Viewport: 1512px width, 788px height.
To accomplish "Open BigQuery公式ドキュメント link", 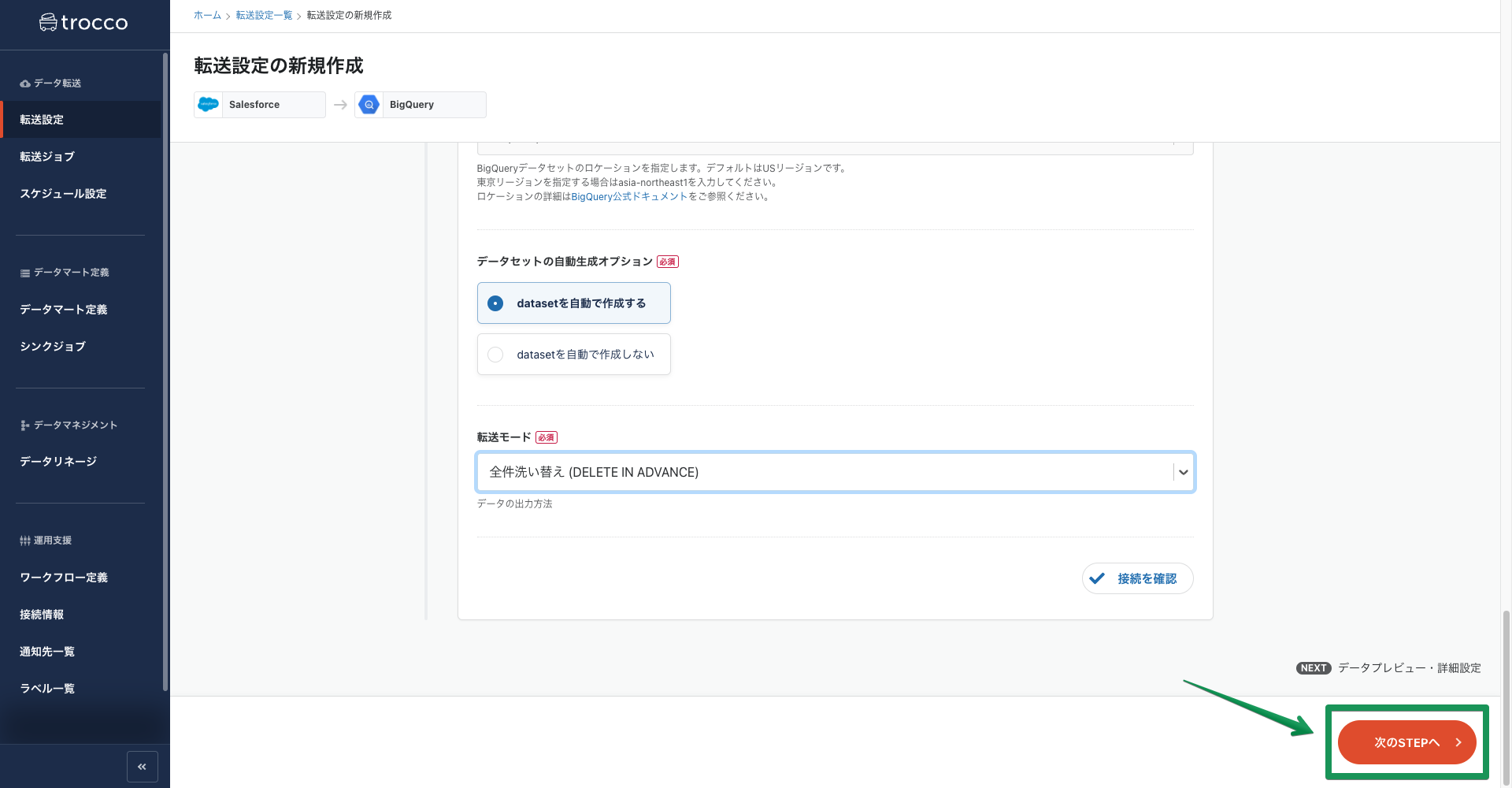I will coord(629,197).
